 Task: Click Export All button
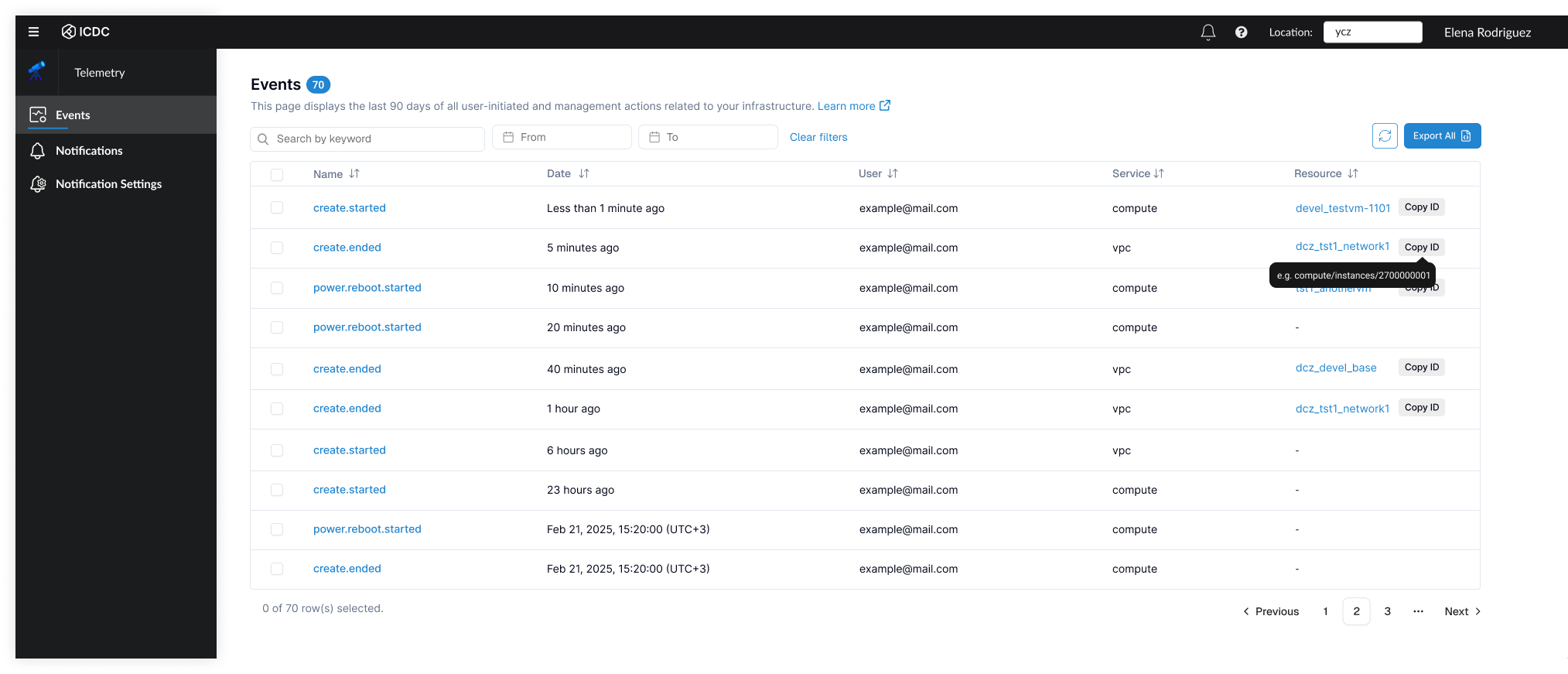pos(1442,135)
